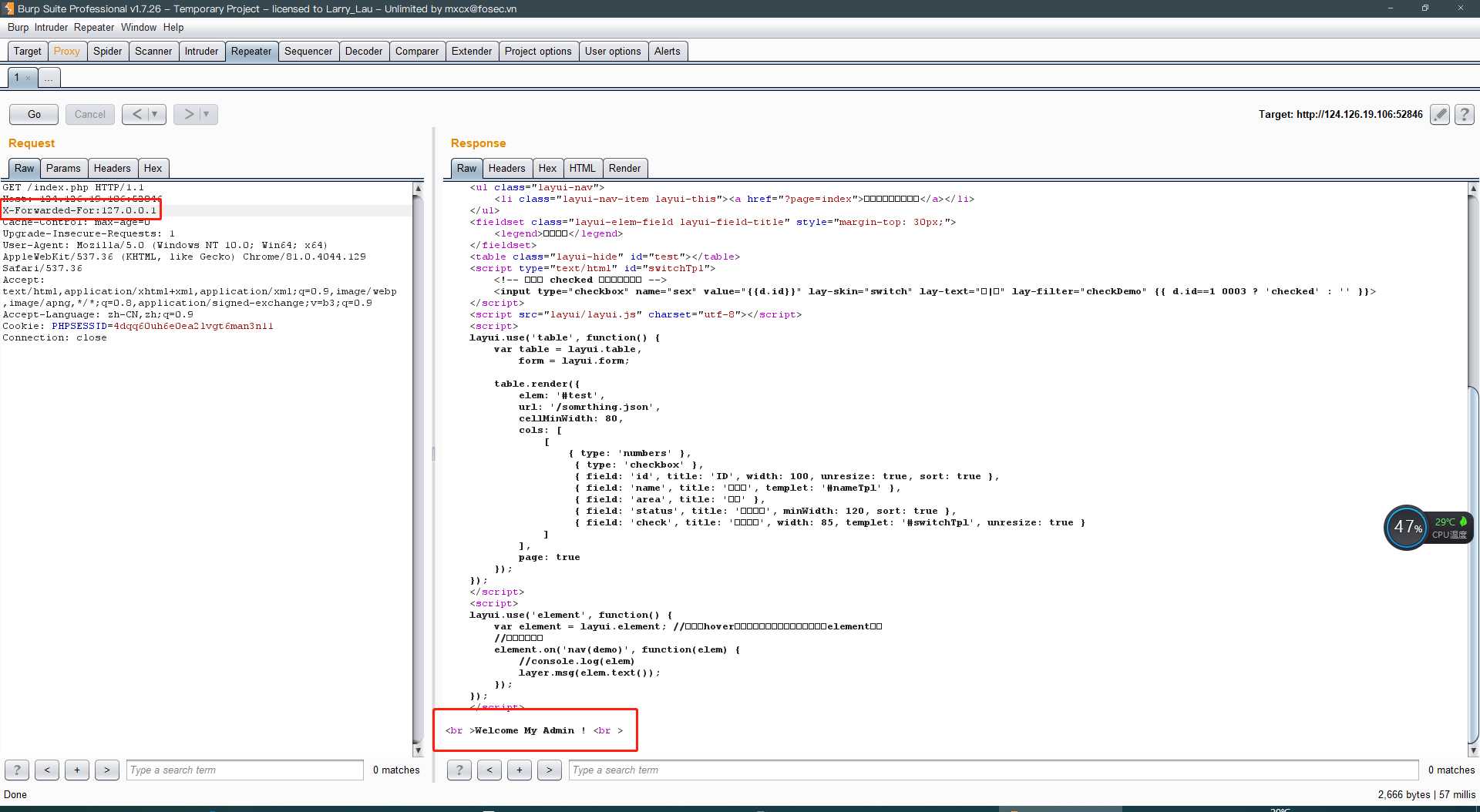Add a new Repeater tab with the ellipsis
The width and height of the screenshot is (1480, 812).
[x=49, y=78]
